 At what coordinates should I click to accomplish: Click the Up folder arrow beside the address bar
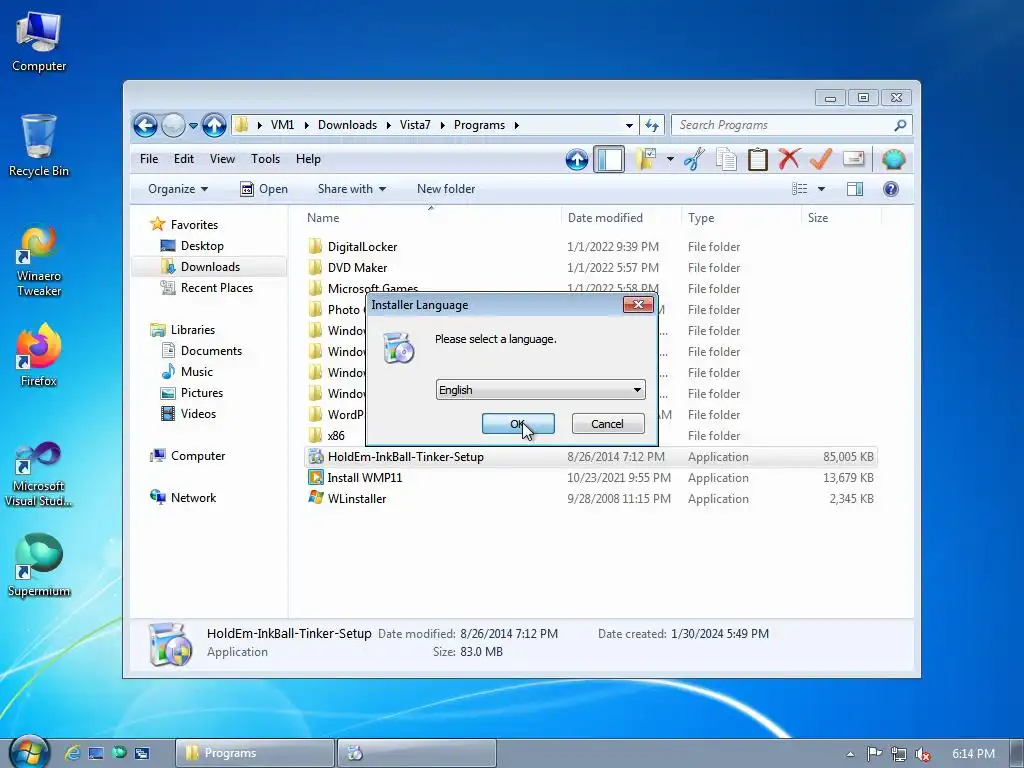pyautogui.click(x=214, y=125)
